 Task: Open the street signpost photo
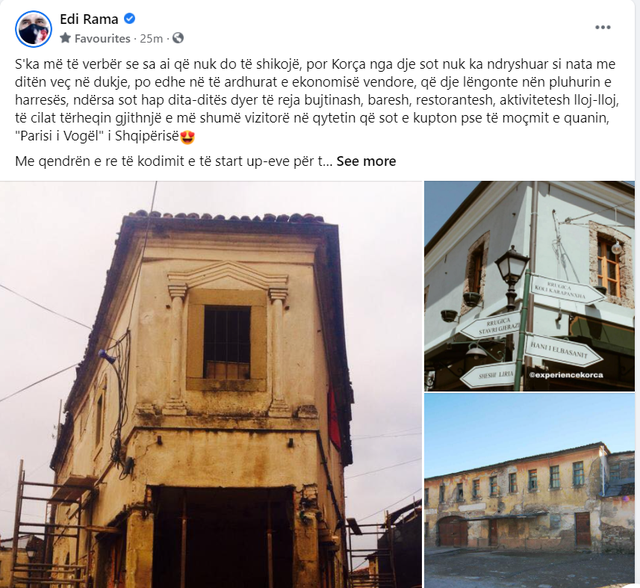[x=529, y=286]
